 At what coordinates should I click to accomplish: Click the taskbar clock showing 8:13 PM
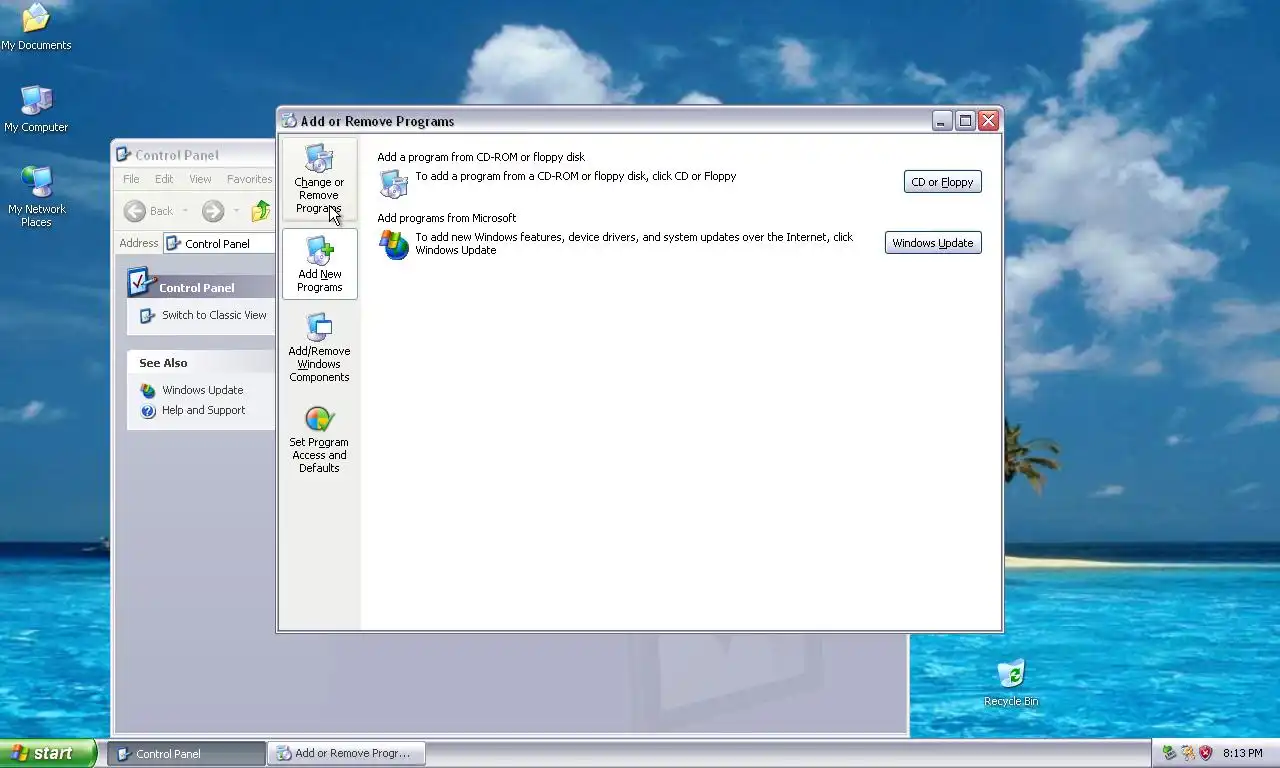click(1243, 753)
